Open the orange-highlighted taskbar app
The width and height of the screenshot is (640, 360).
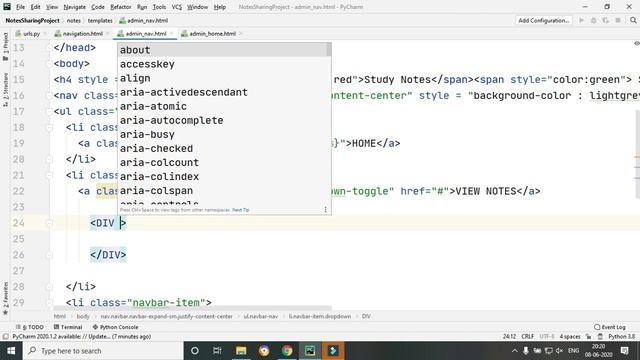click(x=333, y=351)
